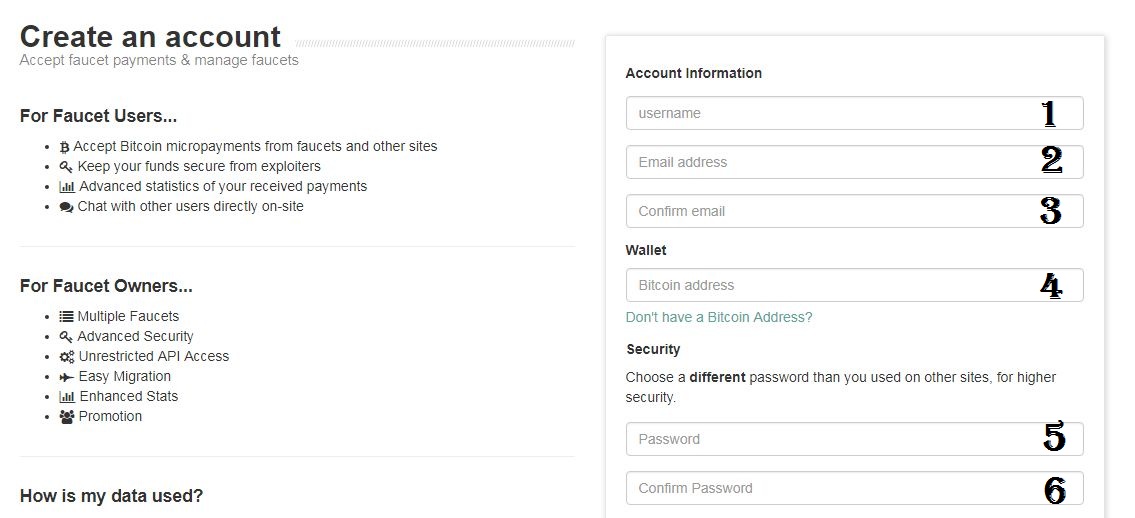Click into the Email address field

click(x=854, y=162)
